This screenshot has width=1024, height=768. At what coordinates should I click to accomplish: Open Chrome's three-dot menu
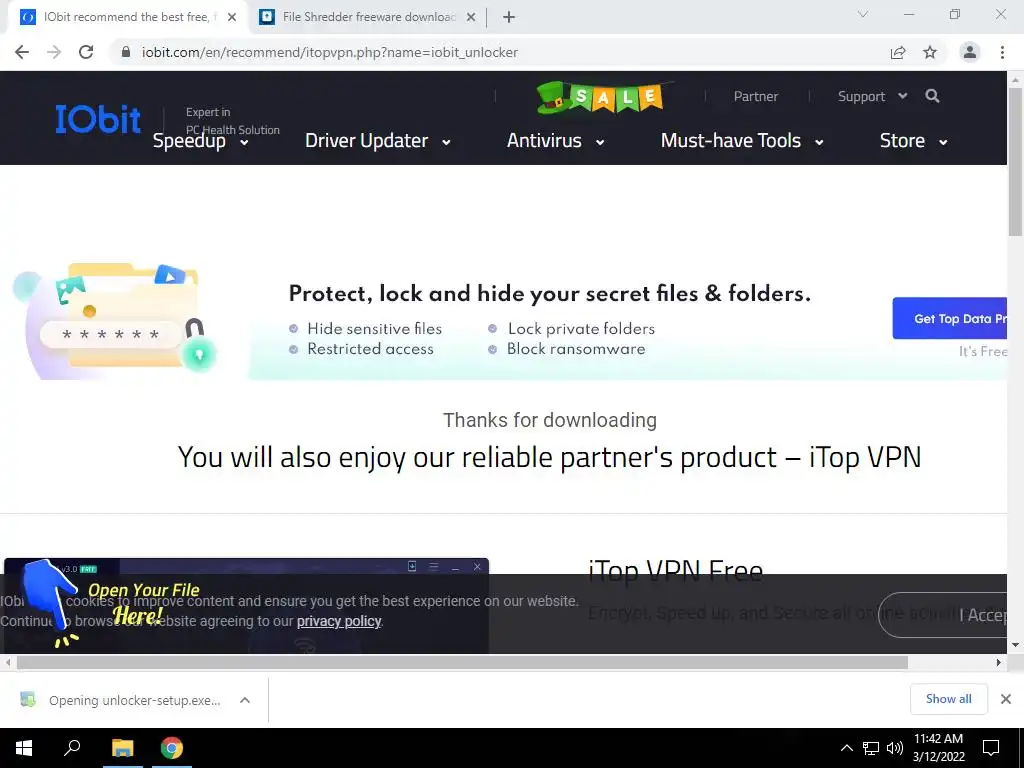point(1002,52)
